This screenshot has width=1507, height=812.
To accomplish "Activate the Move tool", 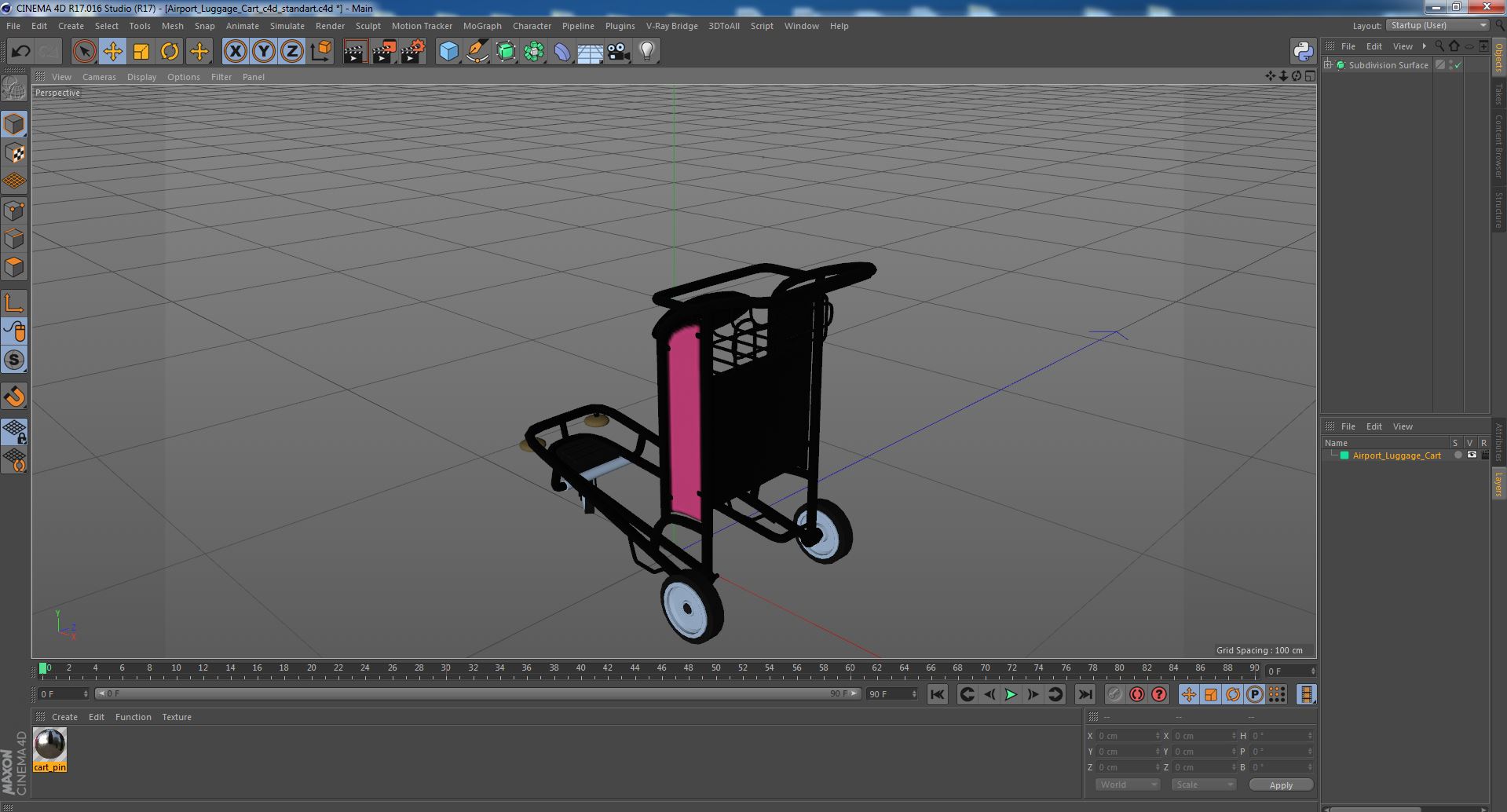I will coord(112,52).
